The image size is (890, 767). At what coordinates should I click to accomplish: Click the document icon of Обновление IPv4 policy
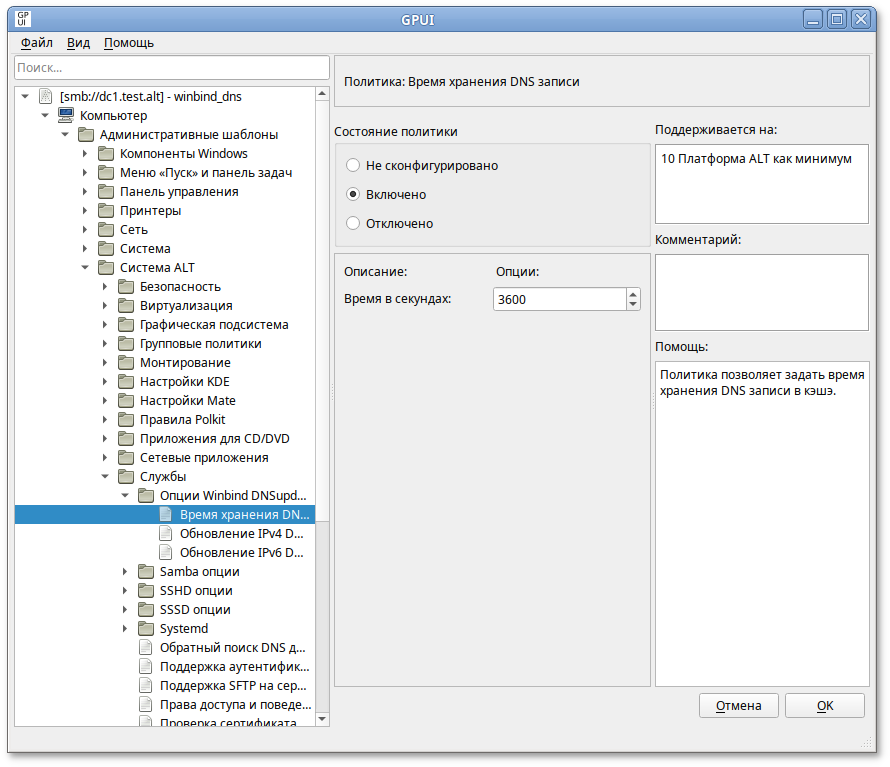[165, 534]
